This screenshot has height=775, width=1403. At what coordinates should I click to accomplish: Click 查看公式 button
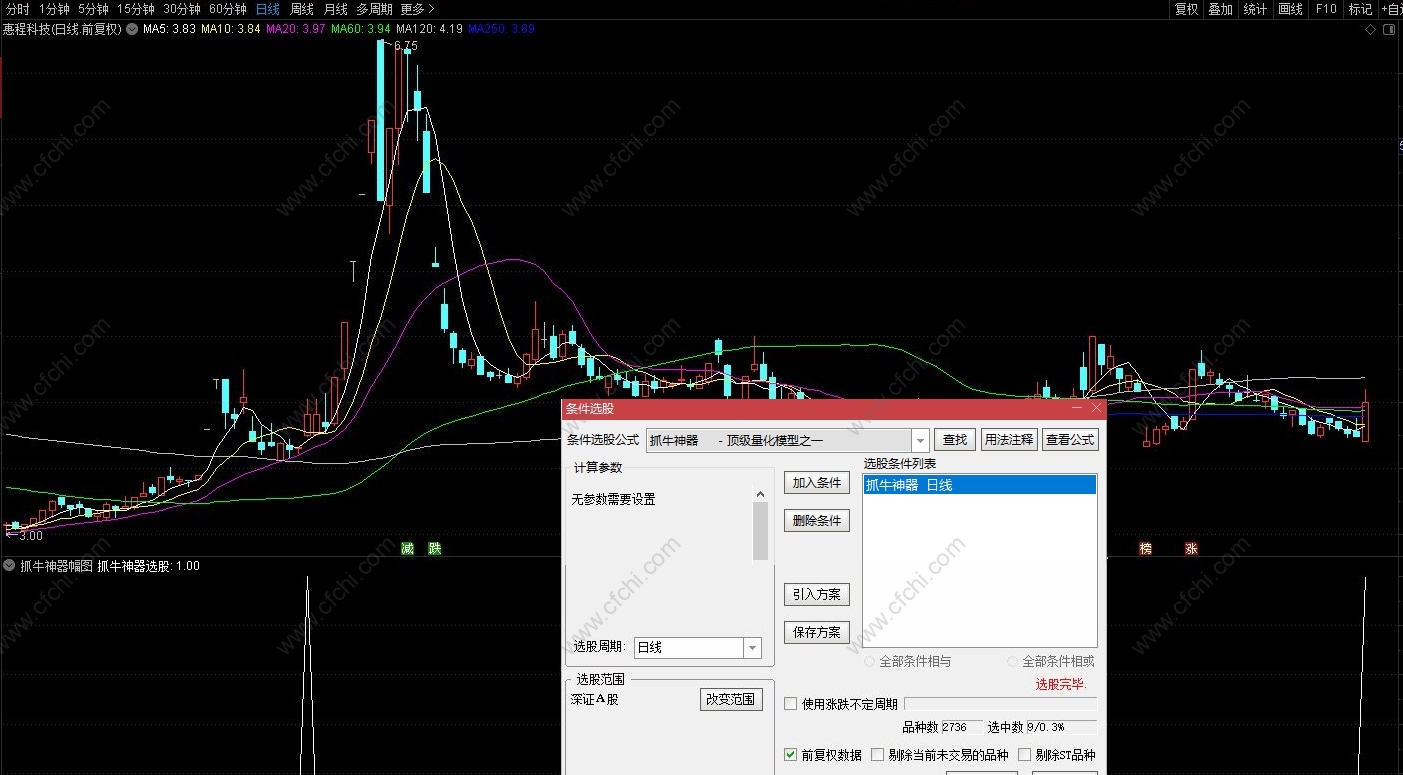1070,440
